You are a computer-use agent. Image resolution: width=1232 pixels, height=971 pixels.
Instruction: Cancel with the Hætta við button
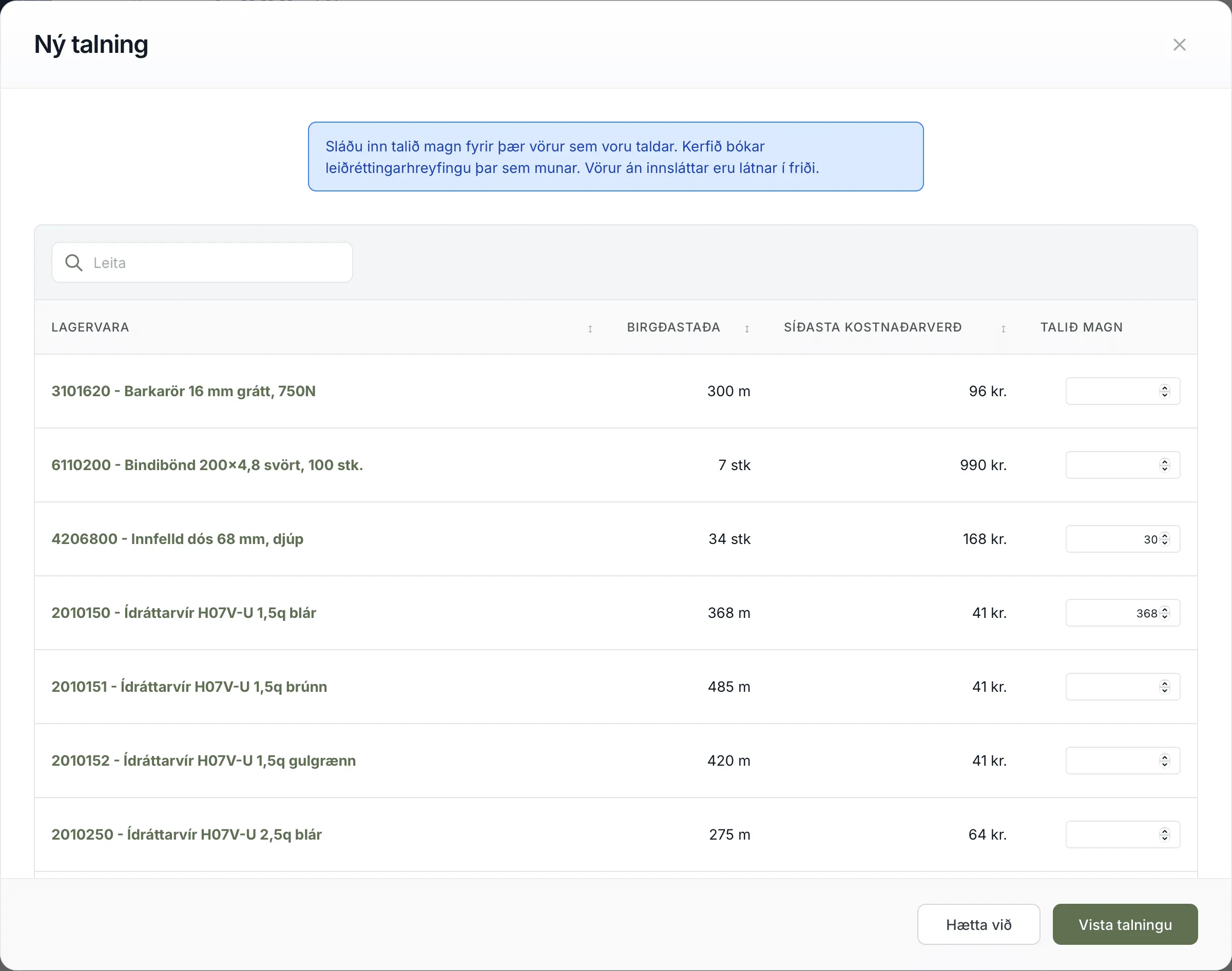coord(978,924)
